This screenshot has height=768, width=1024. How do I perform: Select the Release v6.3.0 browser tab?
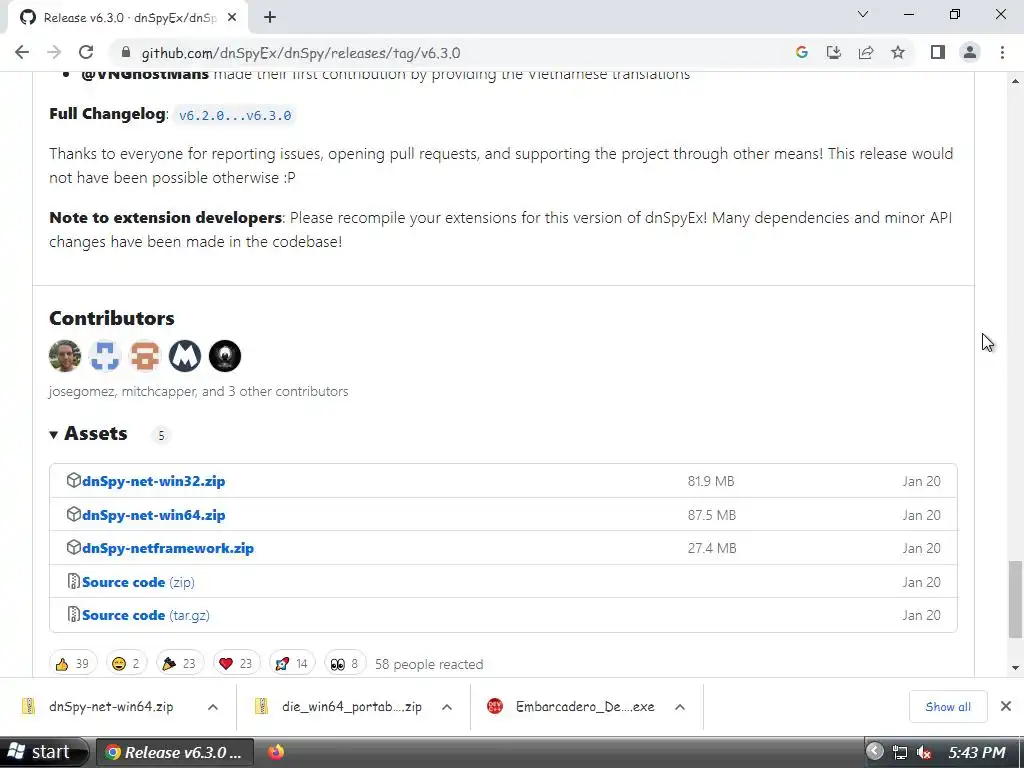[128, 18]
